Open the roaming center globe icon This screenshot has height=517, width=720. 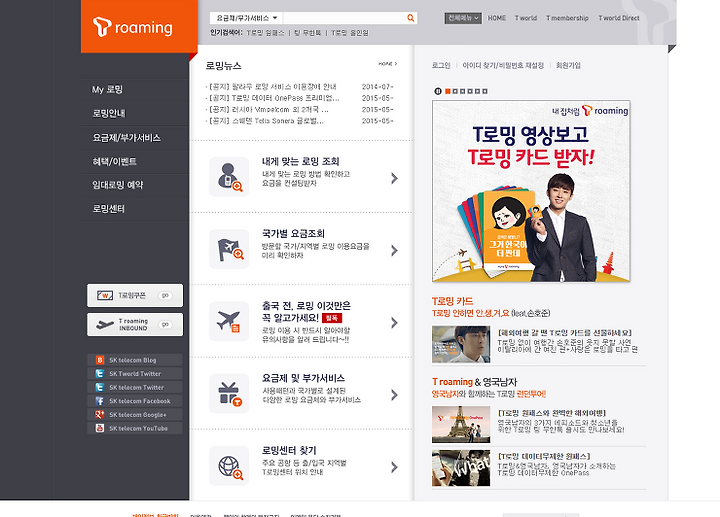(229, 466)
